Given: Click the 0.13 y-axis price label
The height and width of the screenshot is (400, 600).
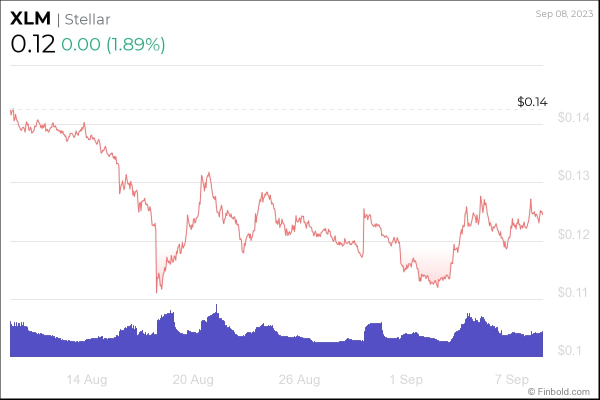Looking at the screenshot, I should point(572,176).
